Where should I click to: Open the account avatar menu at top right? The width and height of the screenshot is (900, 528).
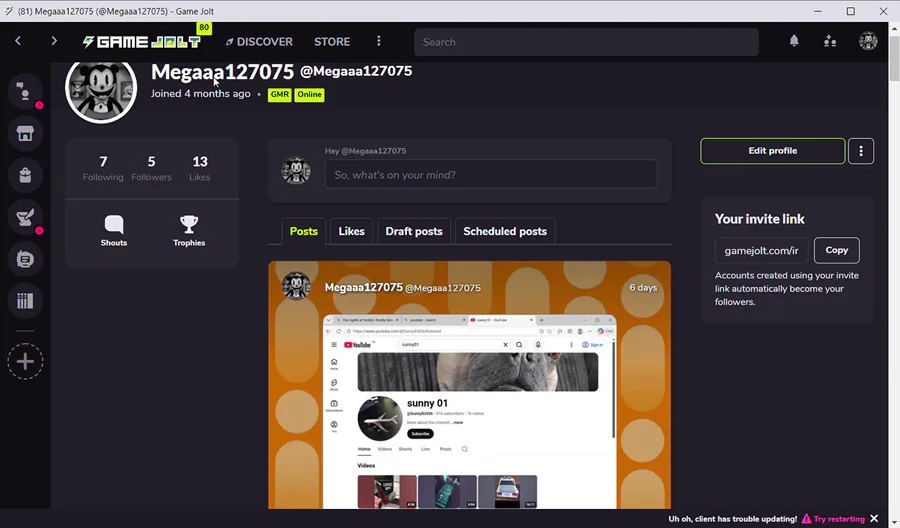868,41
